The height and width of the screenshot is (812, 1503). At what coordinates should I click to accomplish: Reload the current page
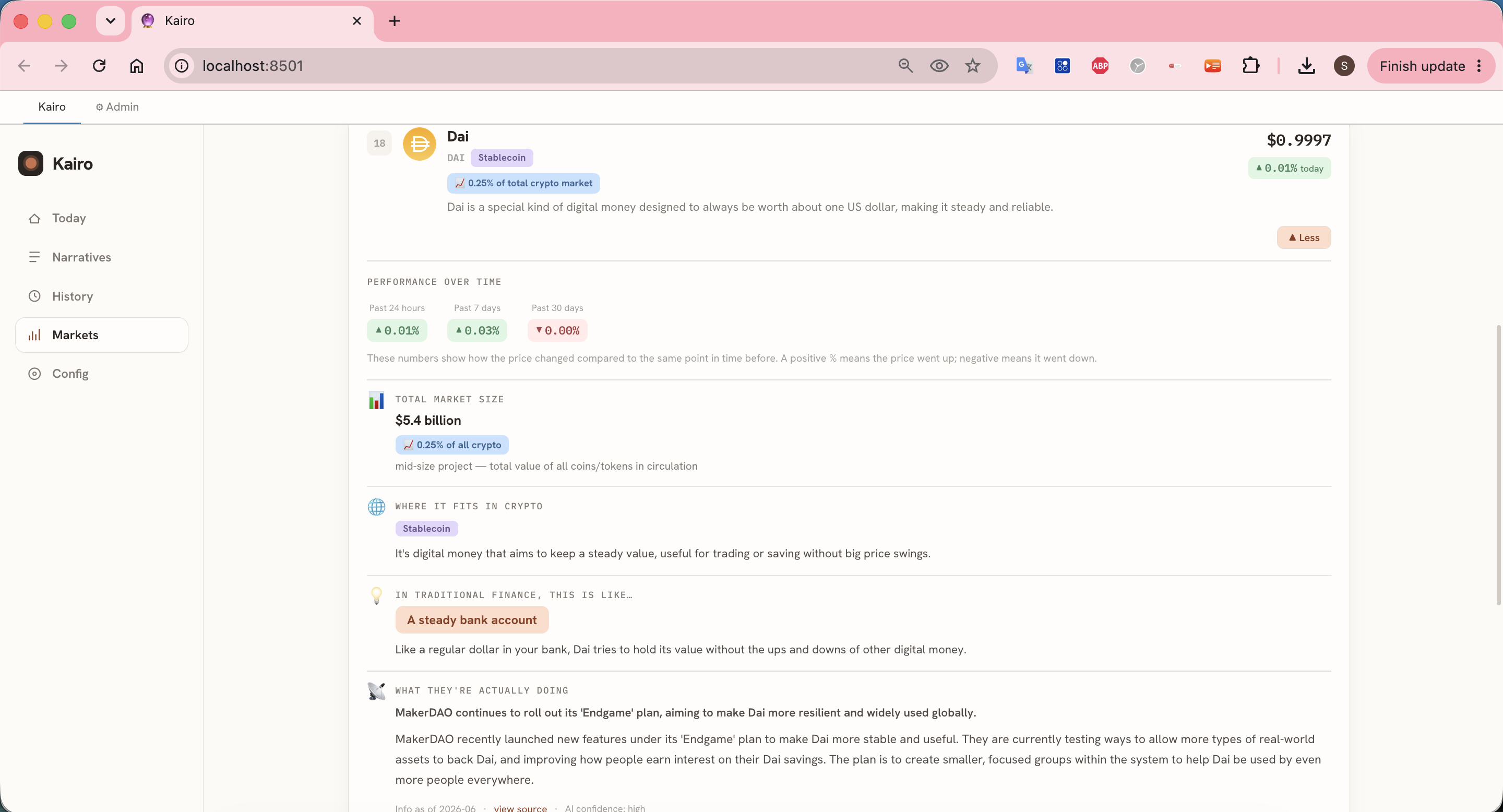click(x=99, y=66)
